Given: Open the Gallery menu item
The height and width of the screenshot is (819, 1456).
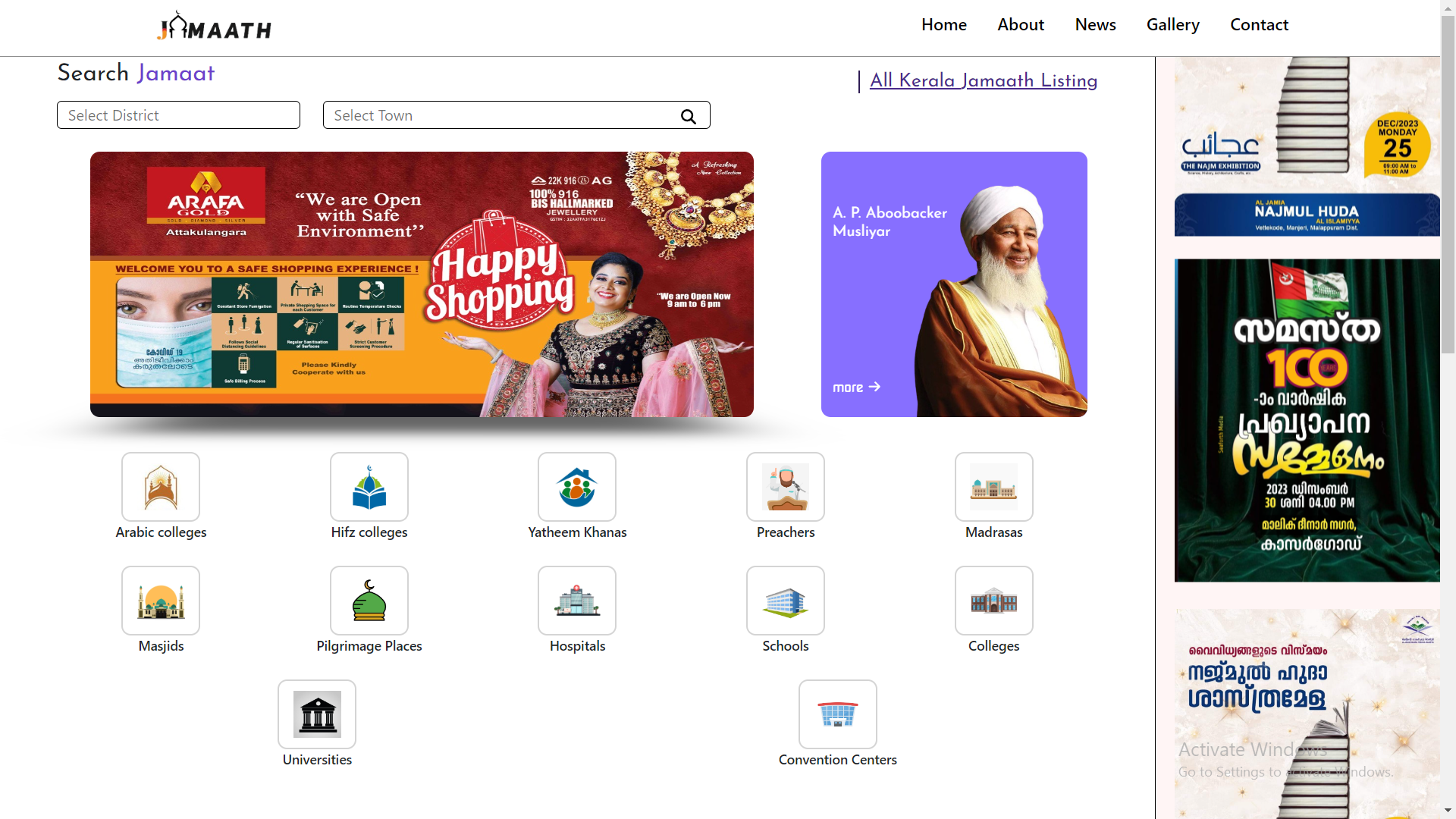Looking at the screenshot, I should (1173, 25).
